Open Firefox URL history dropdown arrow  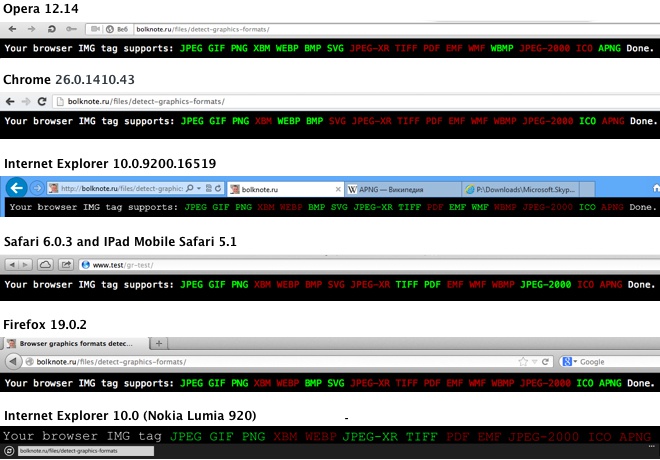[535, 362]
